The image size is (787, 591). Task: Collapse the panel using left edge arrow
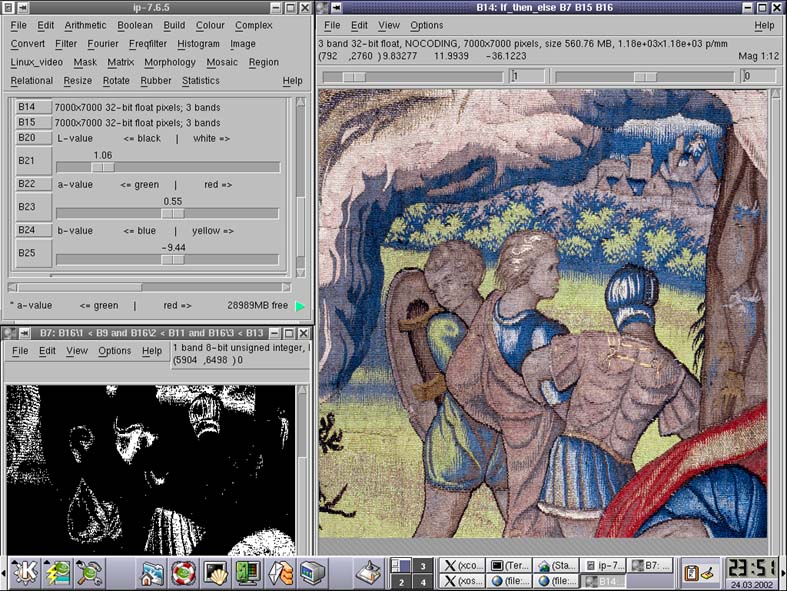(x=4, y=573)
